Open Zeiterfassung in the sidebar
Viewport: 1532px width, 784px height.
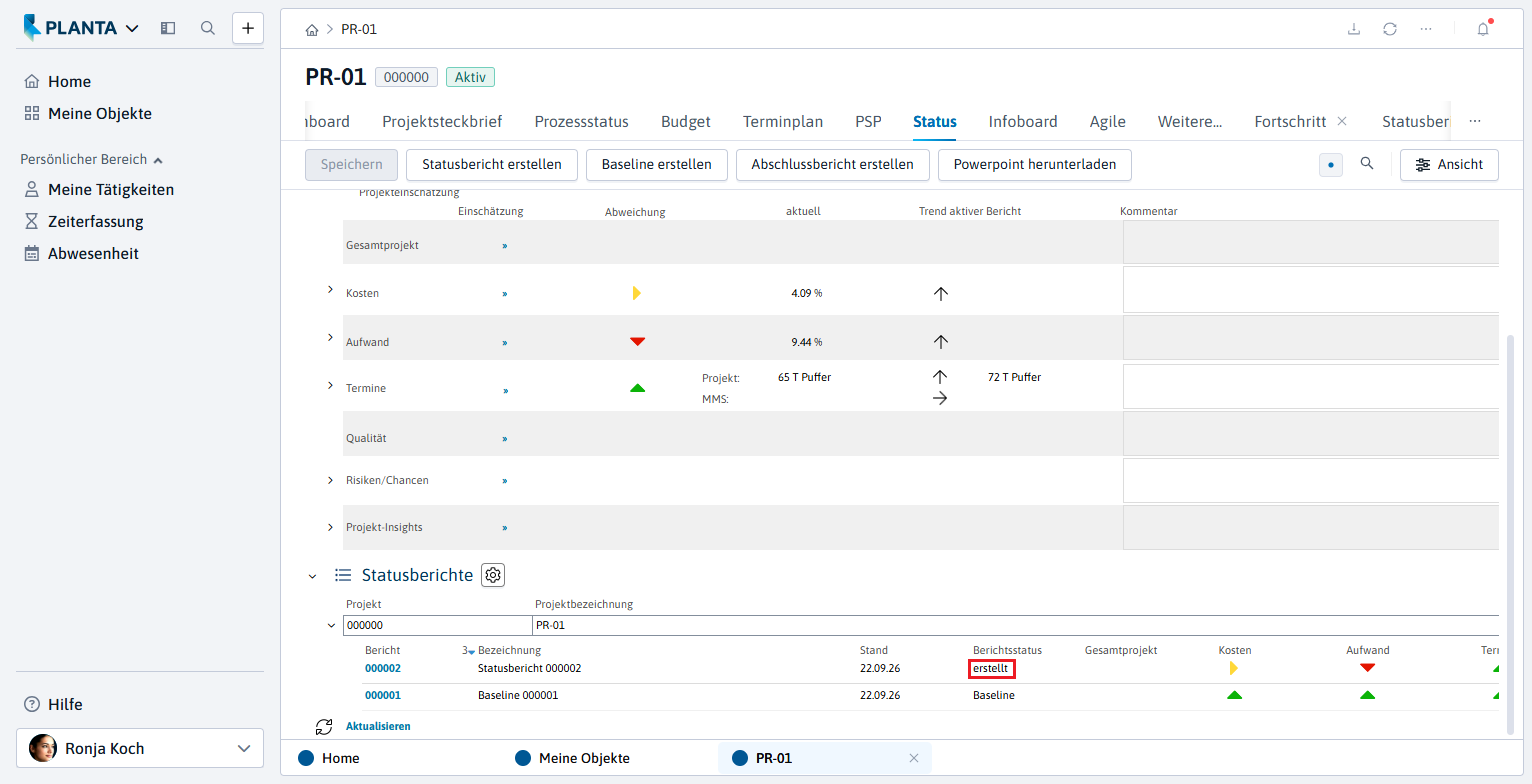(96, 222)
